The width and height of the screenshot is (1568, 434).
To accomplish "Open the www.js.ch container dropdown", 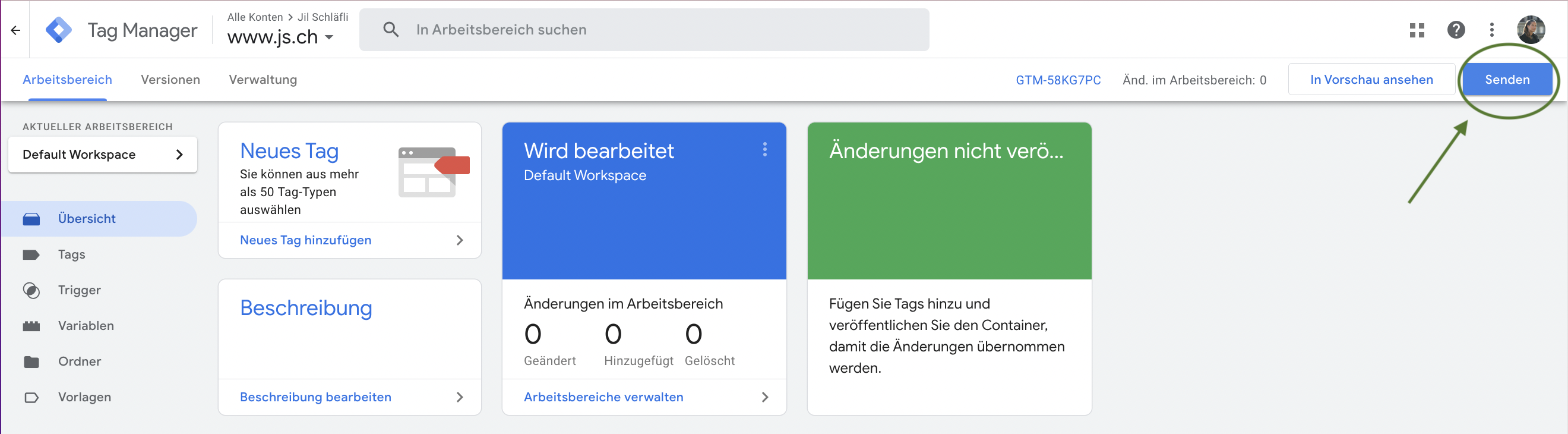I will [x=280, y=37].
